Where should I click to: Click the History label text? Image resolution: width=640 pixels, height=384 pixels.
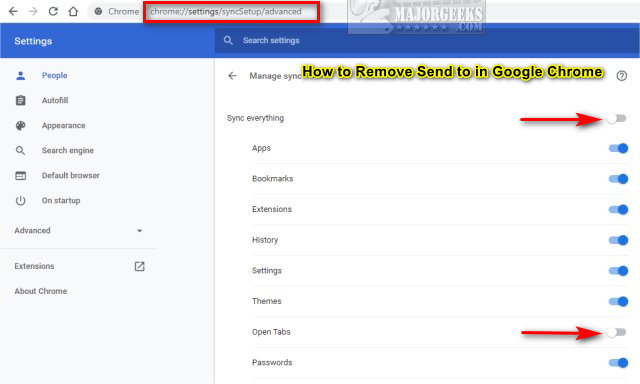pyautogui.click(x=265, y=240)
